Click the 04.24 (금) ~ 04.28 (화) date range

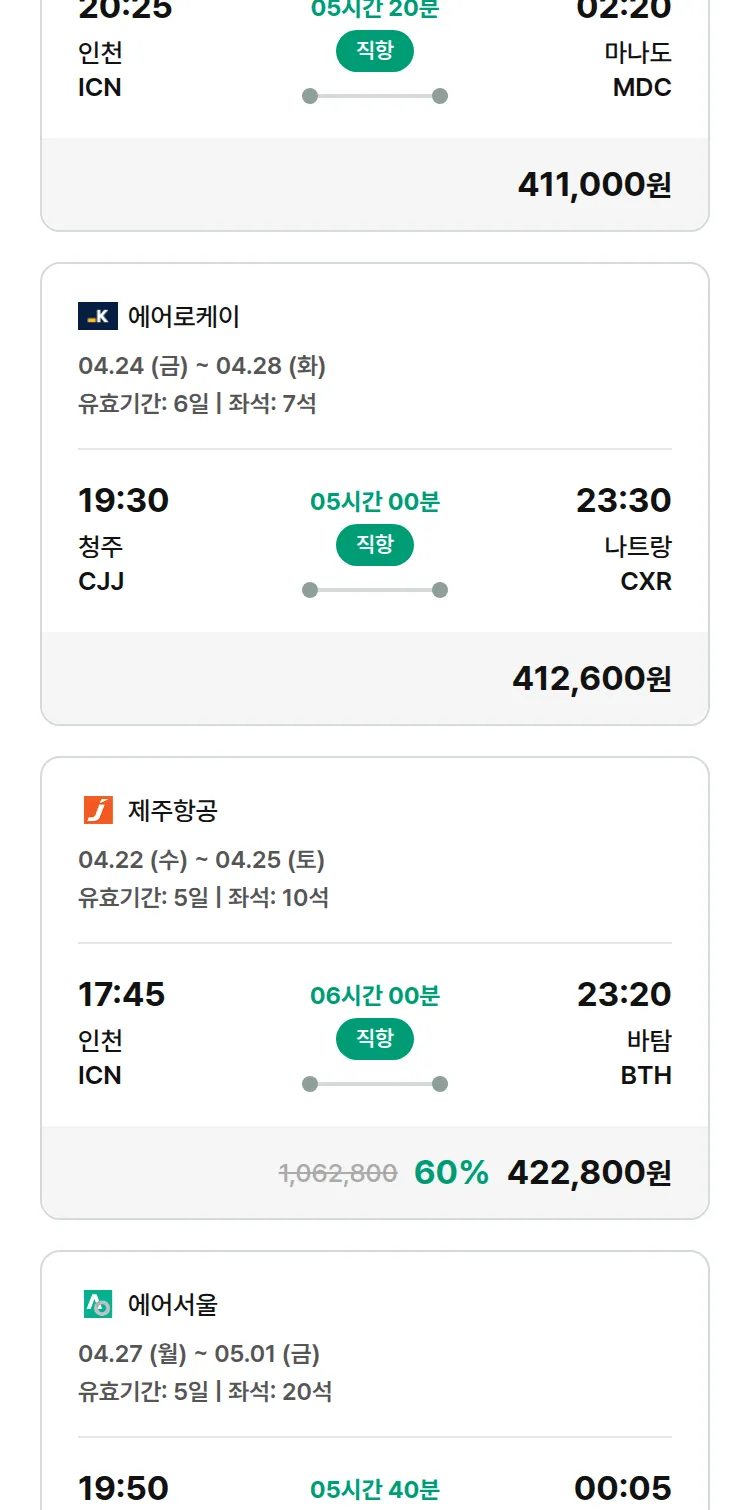202,366
